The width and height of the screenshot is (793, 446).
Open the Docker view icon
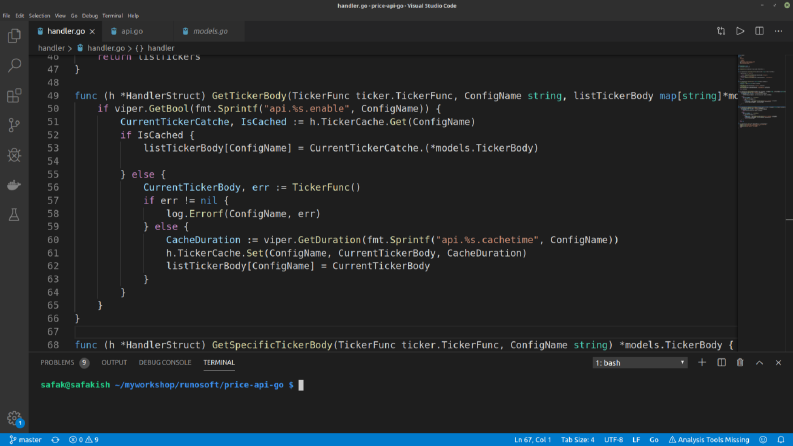coord(14,185)
